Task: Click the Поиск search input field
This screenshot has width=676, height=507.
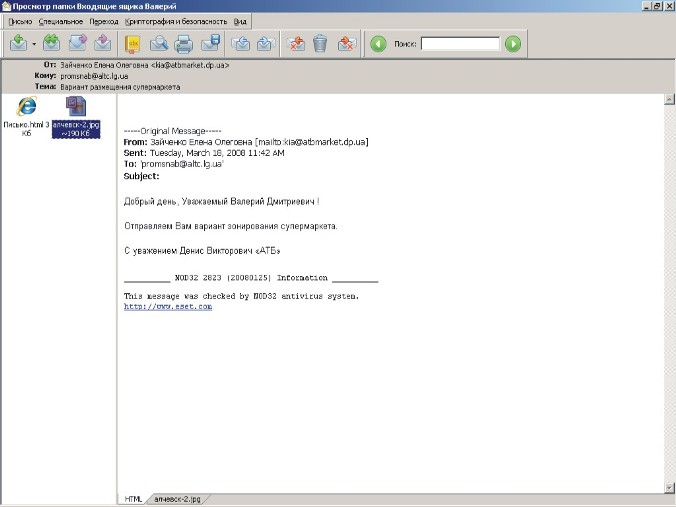Action: point(460,44)
